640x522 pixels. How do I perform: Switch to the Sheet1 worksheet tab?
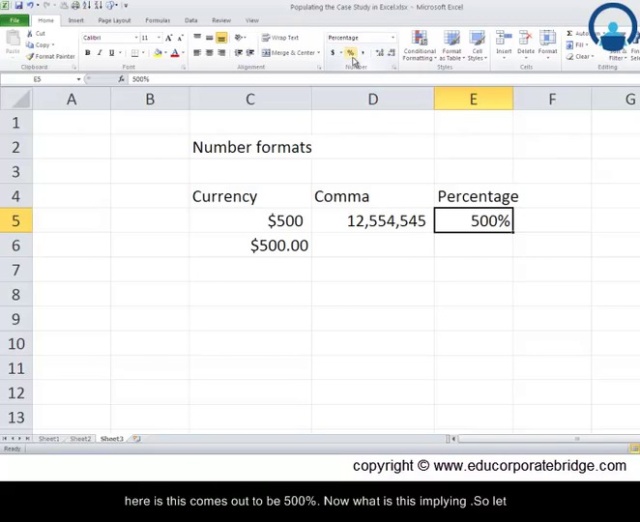(49, 439)
